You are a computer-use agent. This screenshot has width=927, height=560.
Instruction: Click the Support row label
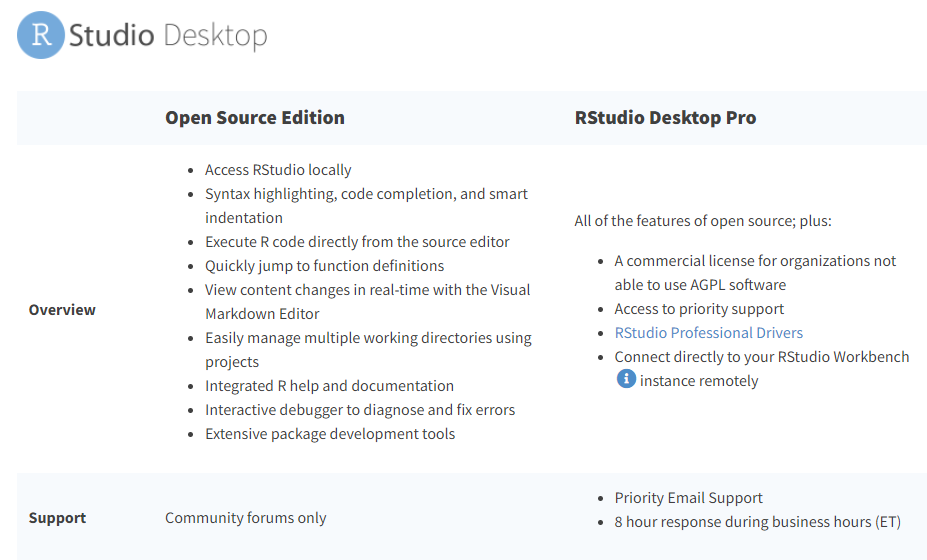[57, 518]
